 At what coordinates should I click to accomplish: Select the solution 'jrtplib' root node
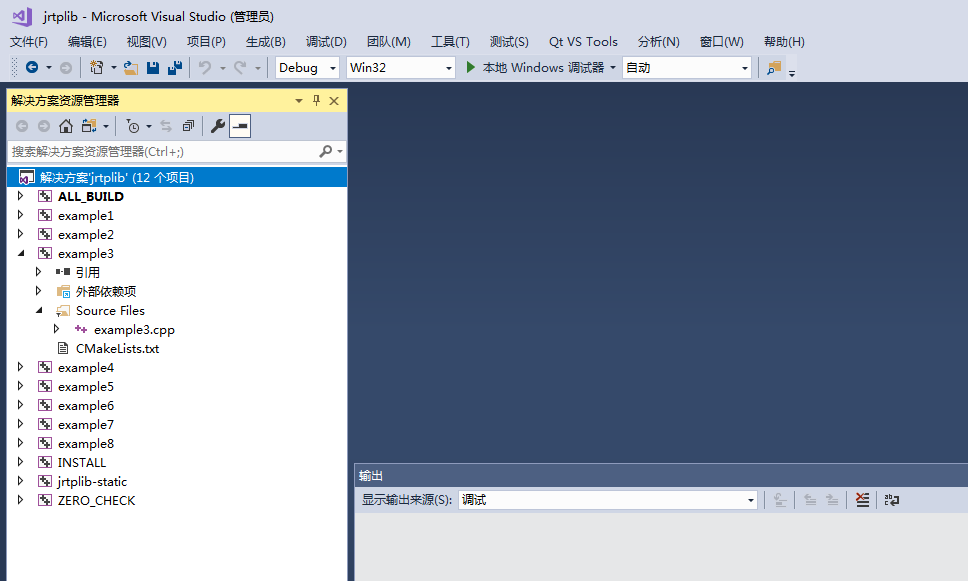pyautogui.click(x=177, y=177)
